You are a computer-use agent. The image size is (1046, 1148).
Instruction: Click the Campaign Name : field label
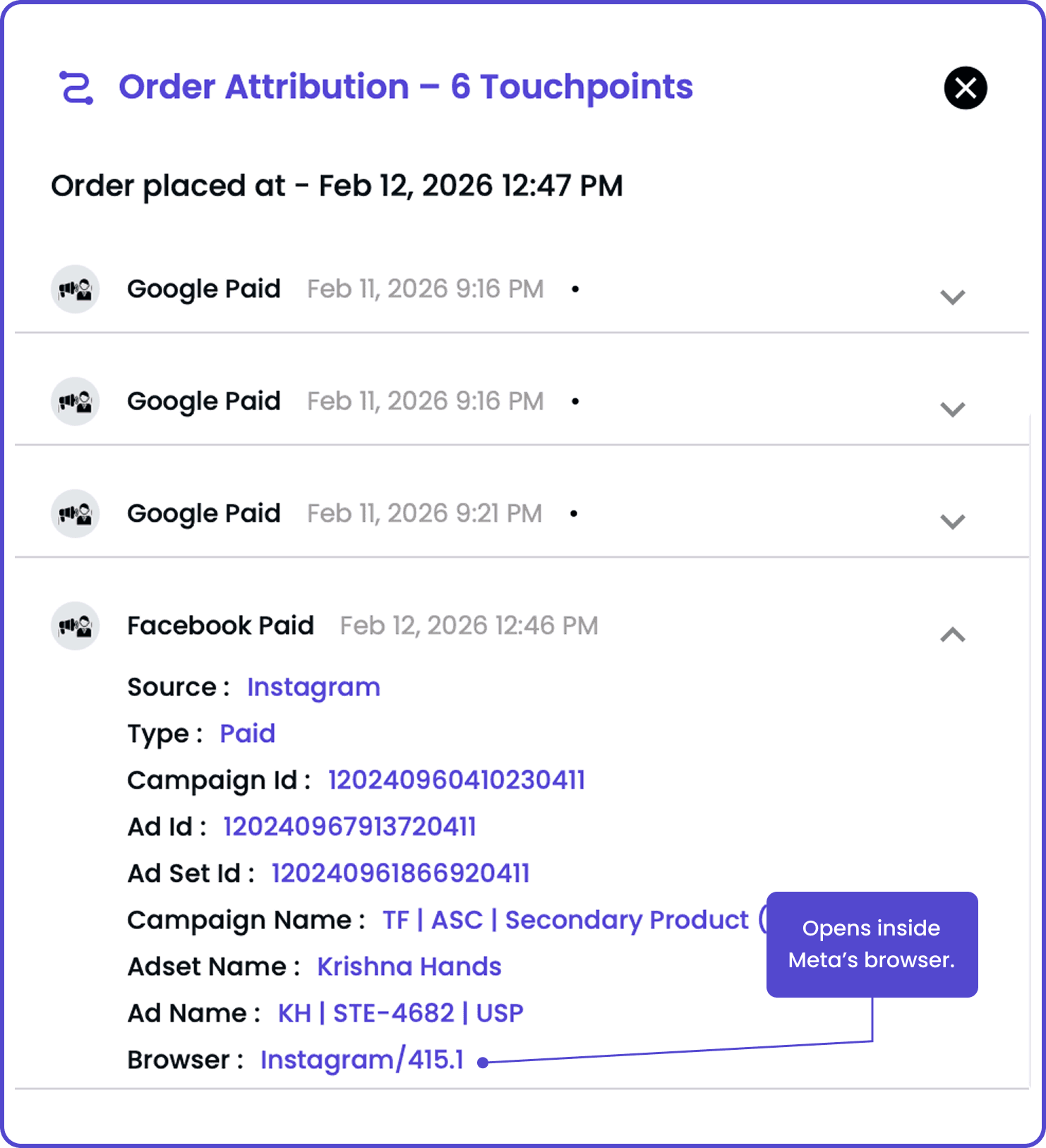coord(246,920)
